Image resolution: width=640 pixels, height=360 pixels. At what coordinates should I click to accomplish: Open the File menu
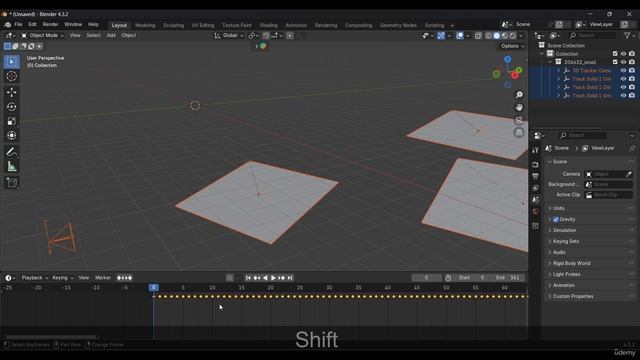tap(18, 24)
